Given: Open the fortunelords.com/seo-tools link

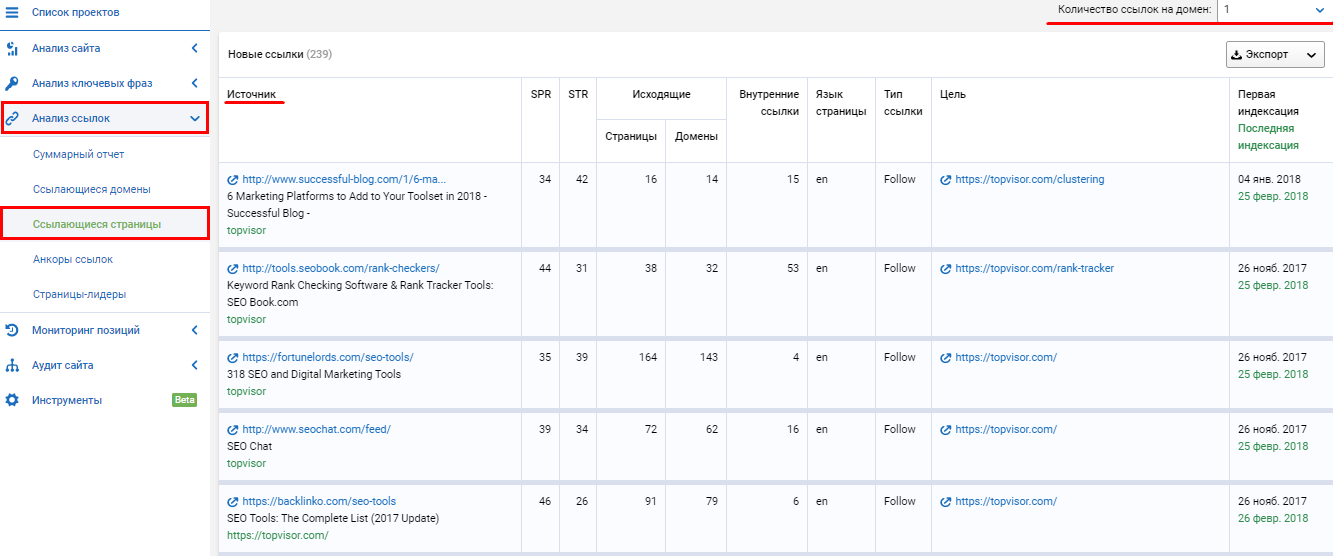Looking at the screenshot, I should tap(327, 358).
